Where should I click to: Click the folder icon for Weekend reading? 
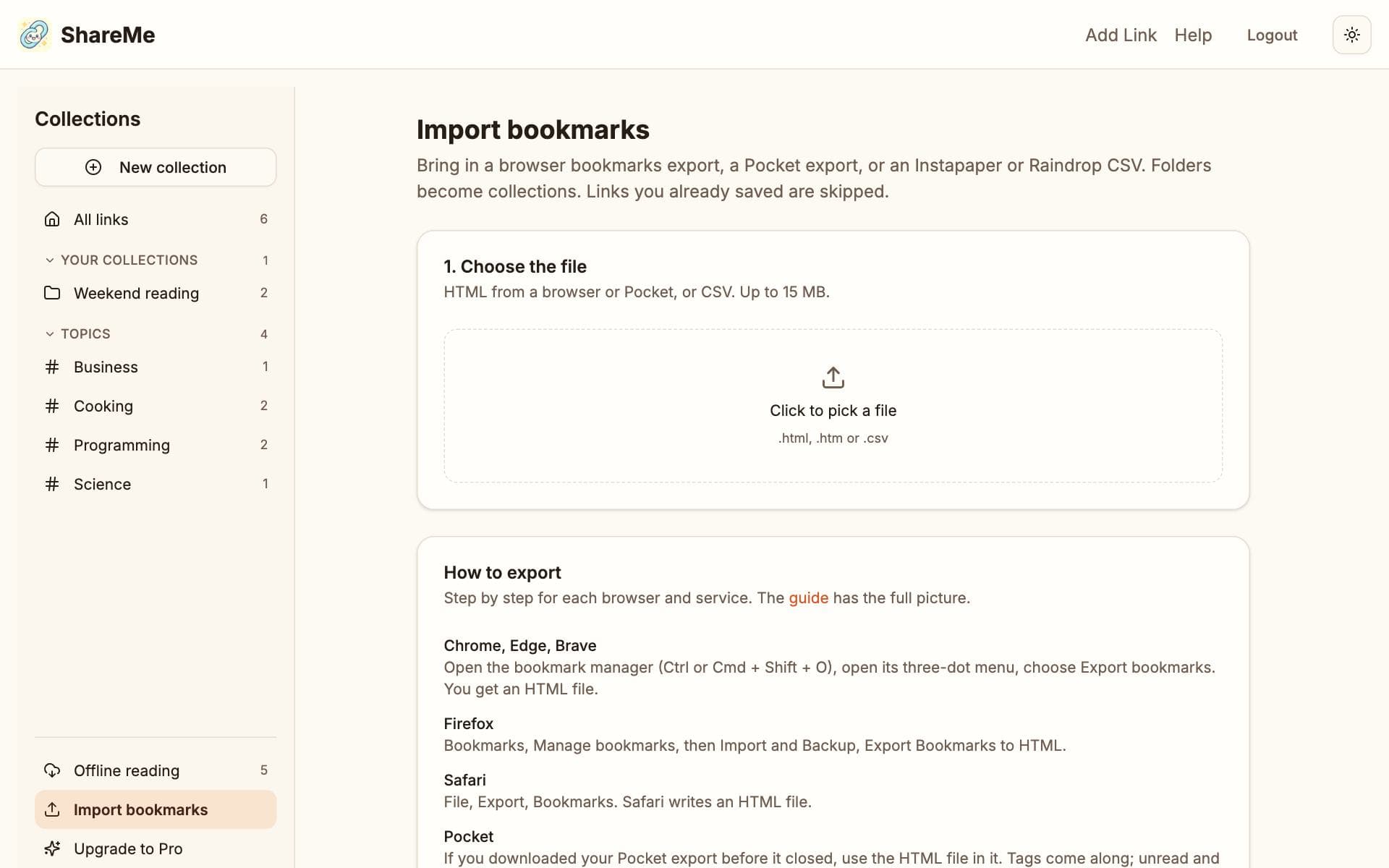(52, 293)
